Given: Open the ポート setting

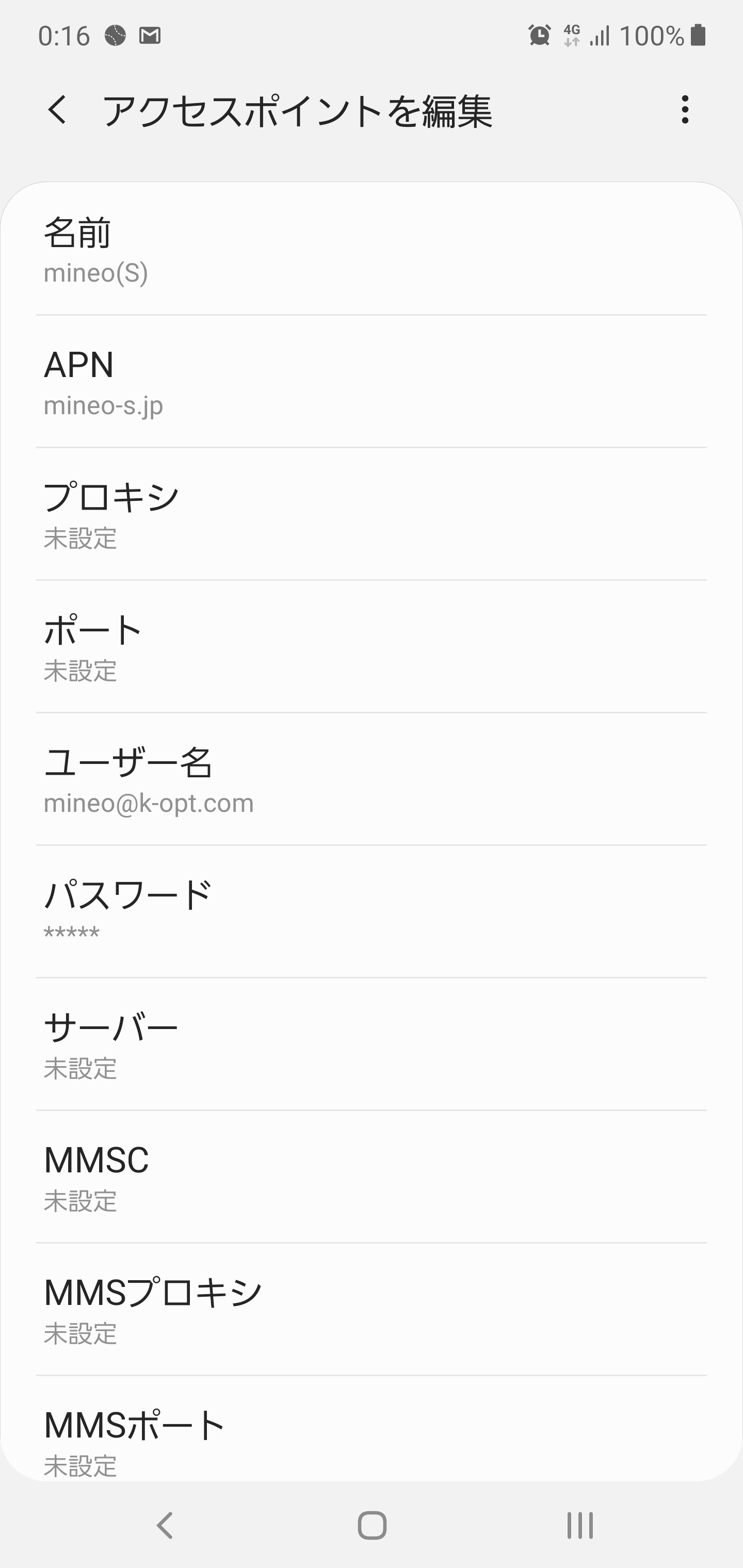Looking at the screenshot, I should [372, 647].
